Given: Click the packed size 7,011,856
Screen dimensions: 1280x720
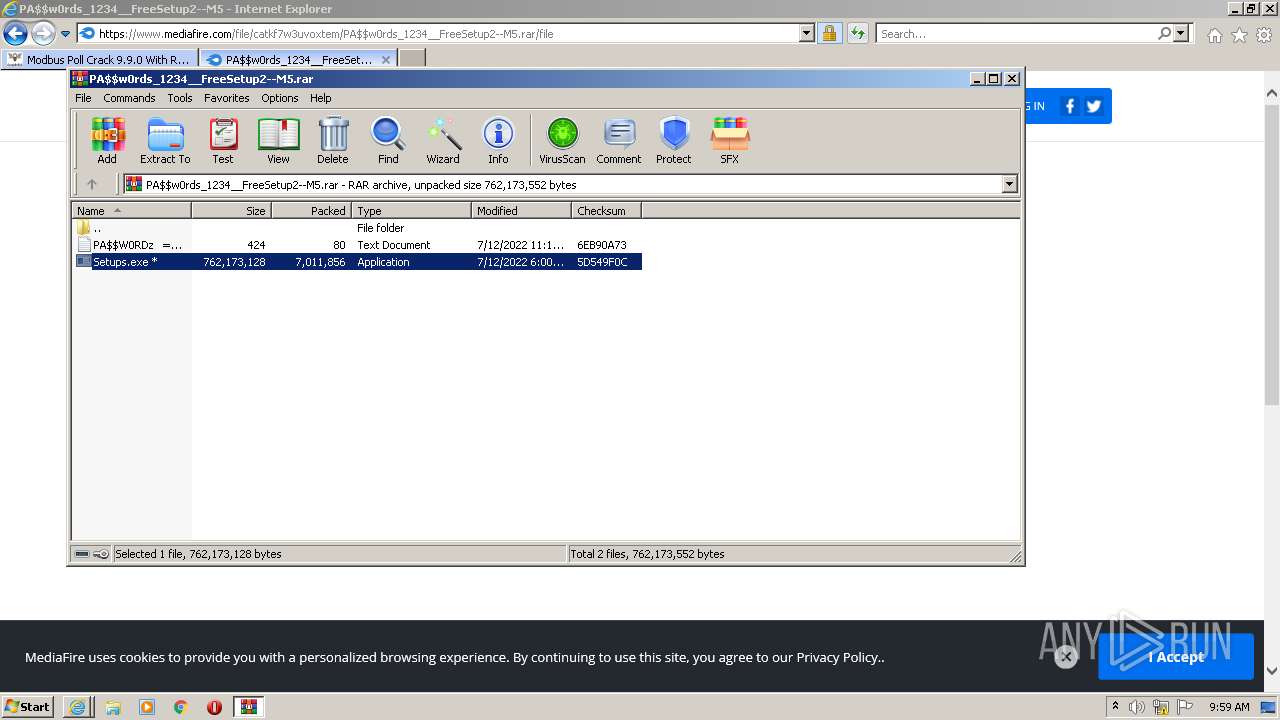Looking at the screenshot, I should point(320,262).
